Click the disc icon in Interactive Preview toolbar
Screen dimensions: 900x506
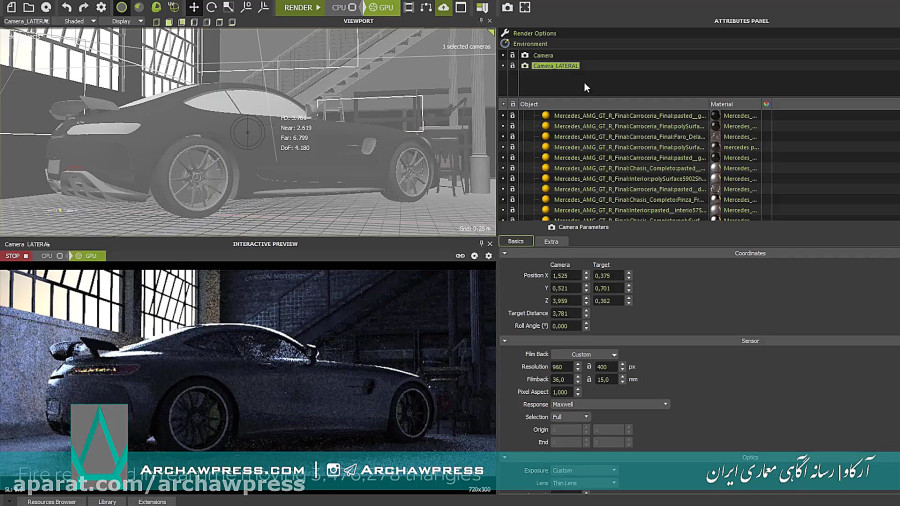tap(475, 256)
